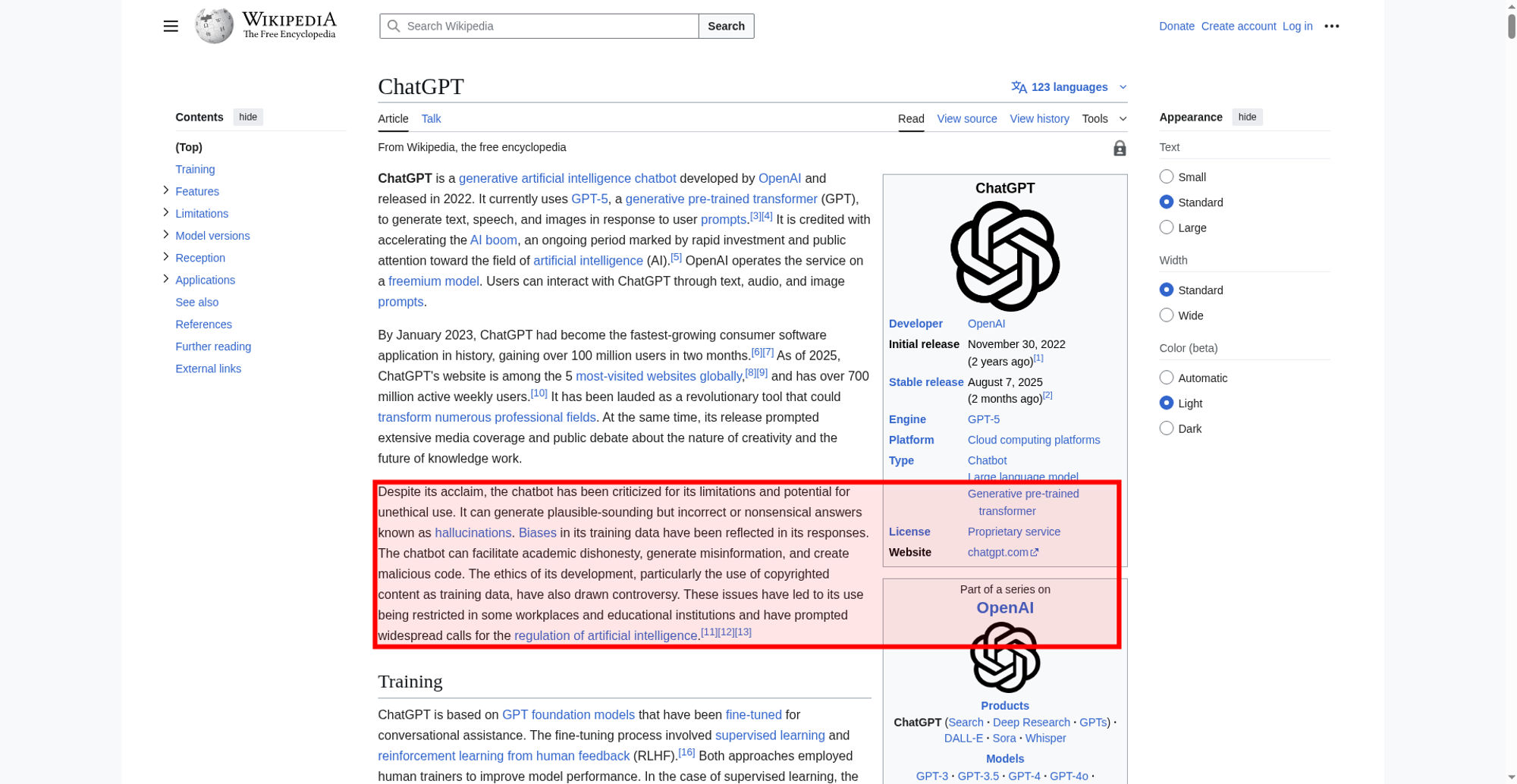Click the OpenAI series logo image
The width and height of the screenshot is (1517, 784).
(x=1004, y=657)
